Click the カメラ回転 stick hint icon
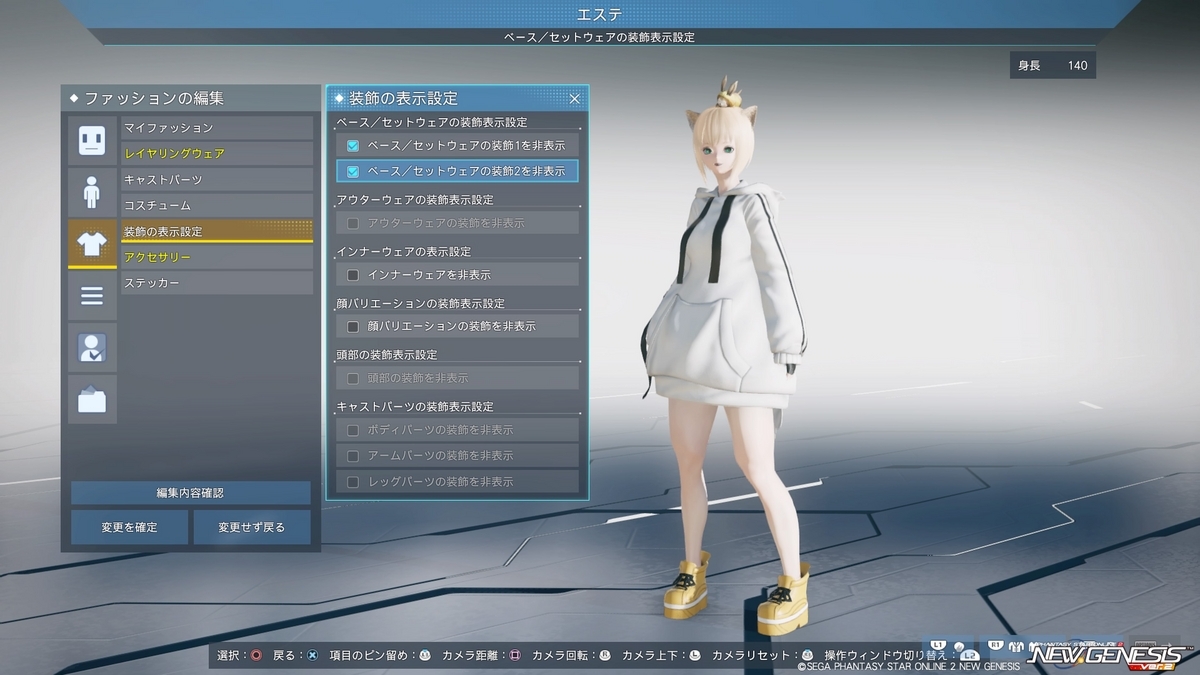Image resolution: width=1200 pixels, height=675 pixels. click(604, 655)
